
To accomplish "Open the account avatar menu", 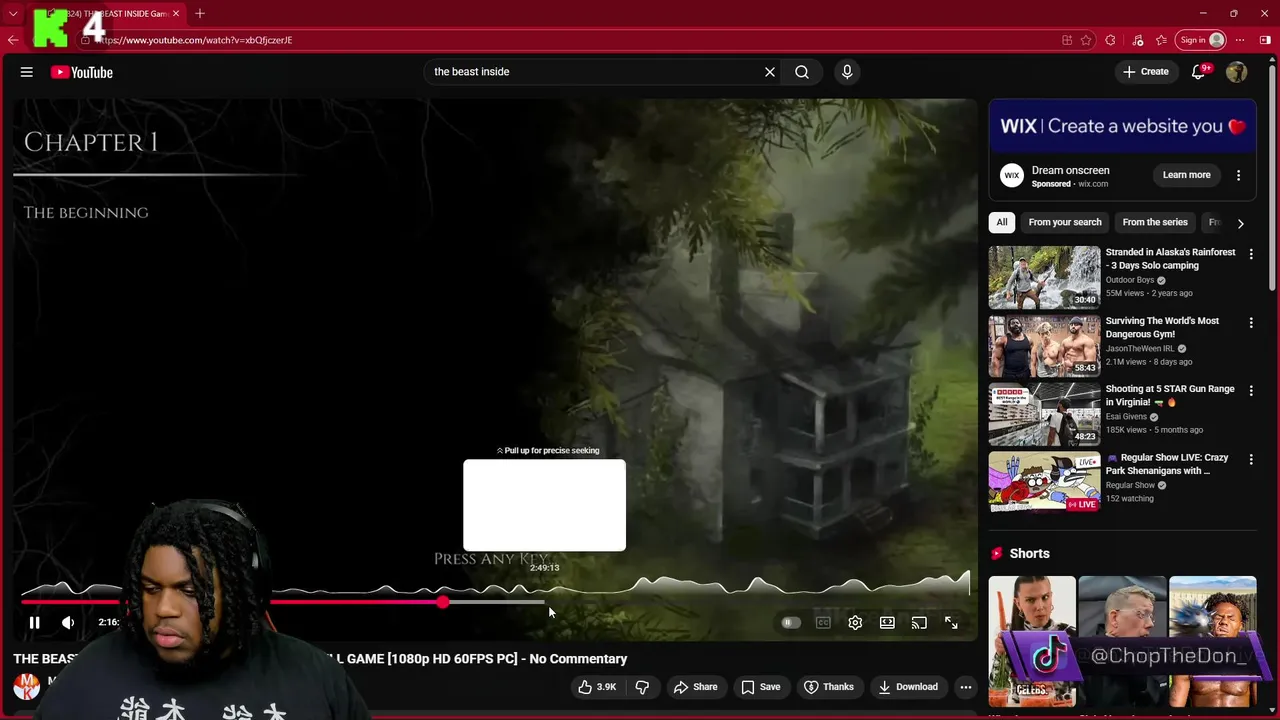I will point(1237,72).
